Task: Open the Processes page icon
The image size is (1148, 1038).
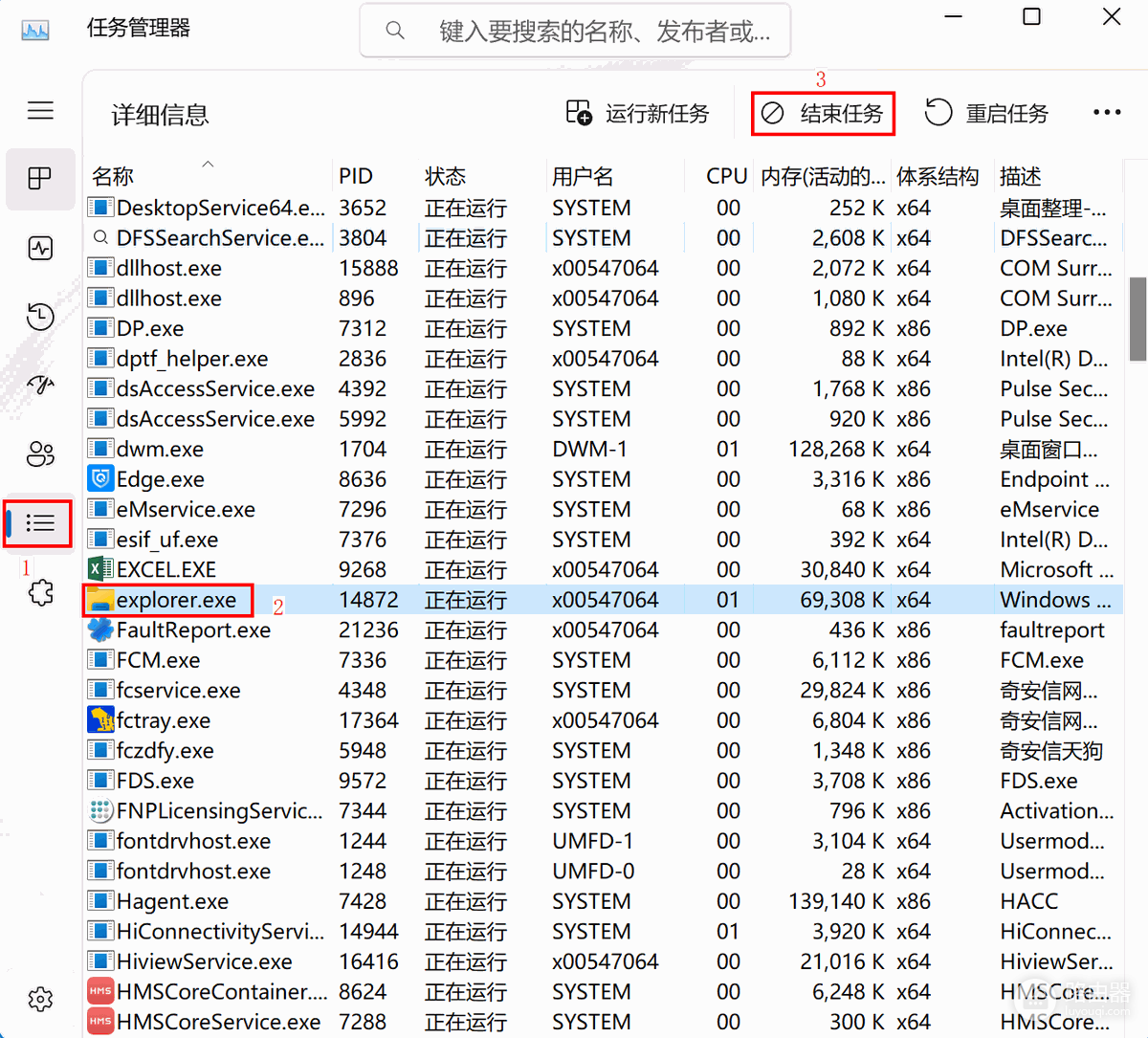Action: click(x=40, y=179)
